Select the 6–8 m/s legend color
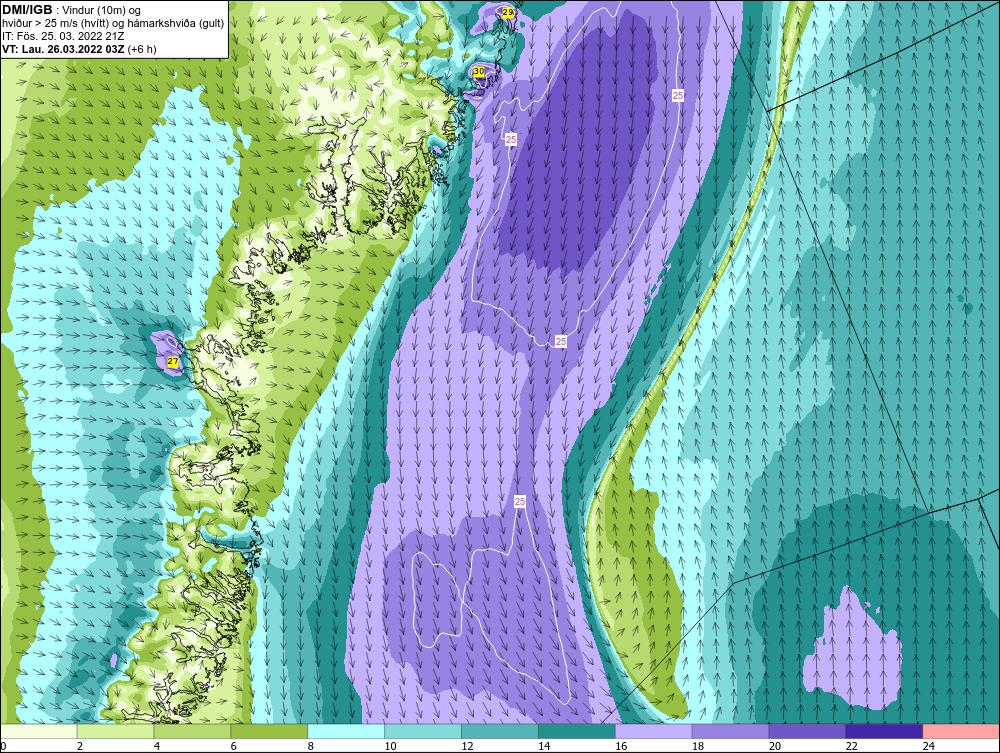The height and width of the screenshot is (753, 1000). point(269,731)
